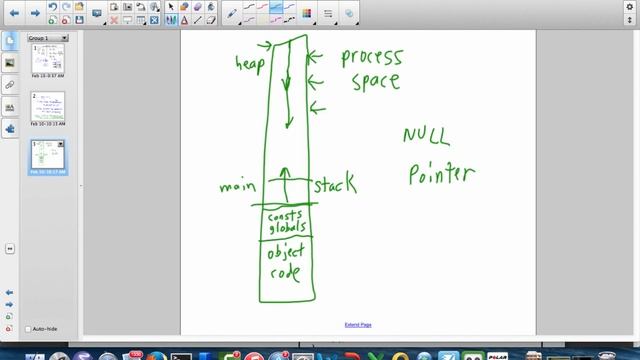Choose the Select arrow tool

pyautogui.click(x=171, y=7)
